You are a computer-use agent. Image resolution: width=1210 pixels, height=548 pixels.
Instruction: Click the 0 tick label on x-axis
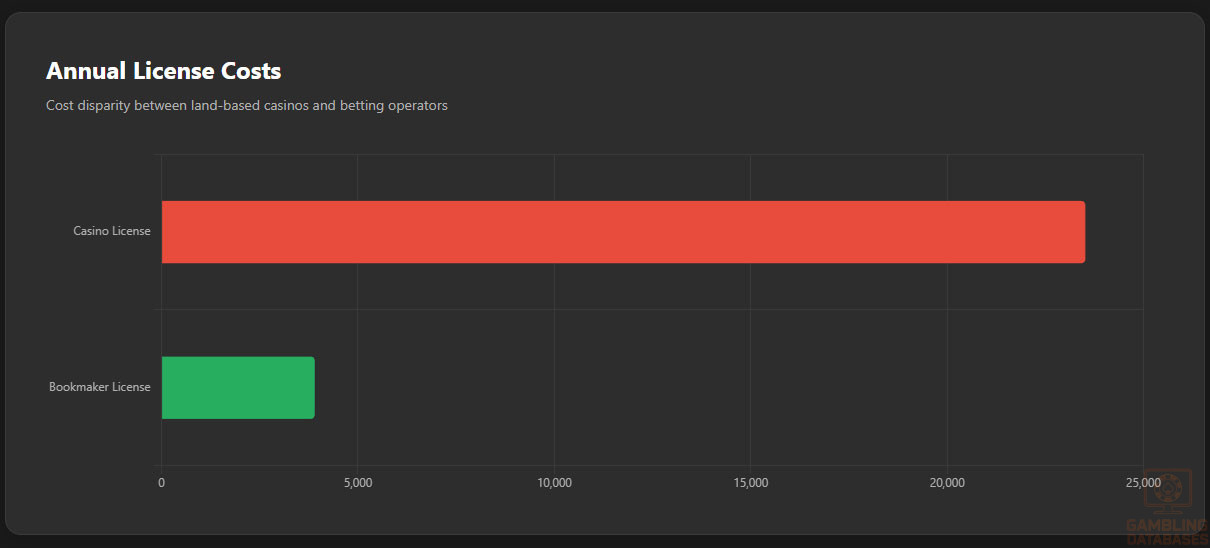[161, 483]
